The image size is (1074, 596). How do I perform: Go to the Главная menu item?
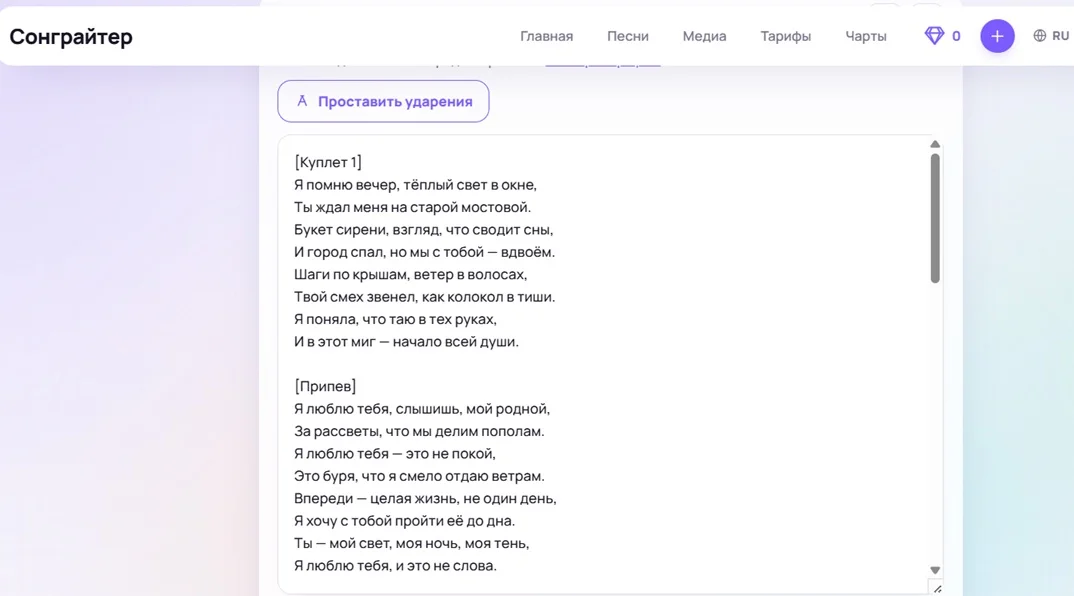click(x=546, y=36)
